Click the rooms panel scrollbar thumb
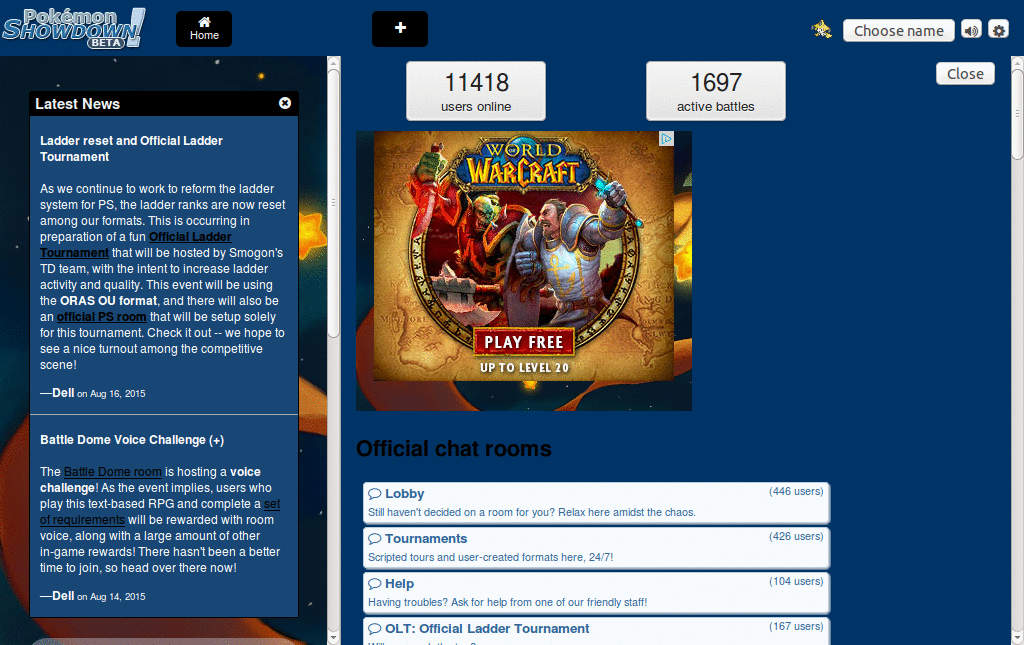The image size is (1024, 645). pos(1017,114)
